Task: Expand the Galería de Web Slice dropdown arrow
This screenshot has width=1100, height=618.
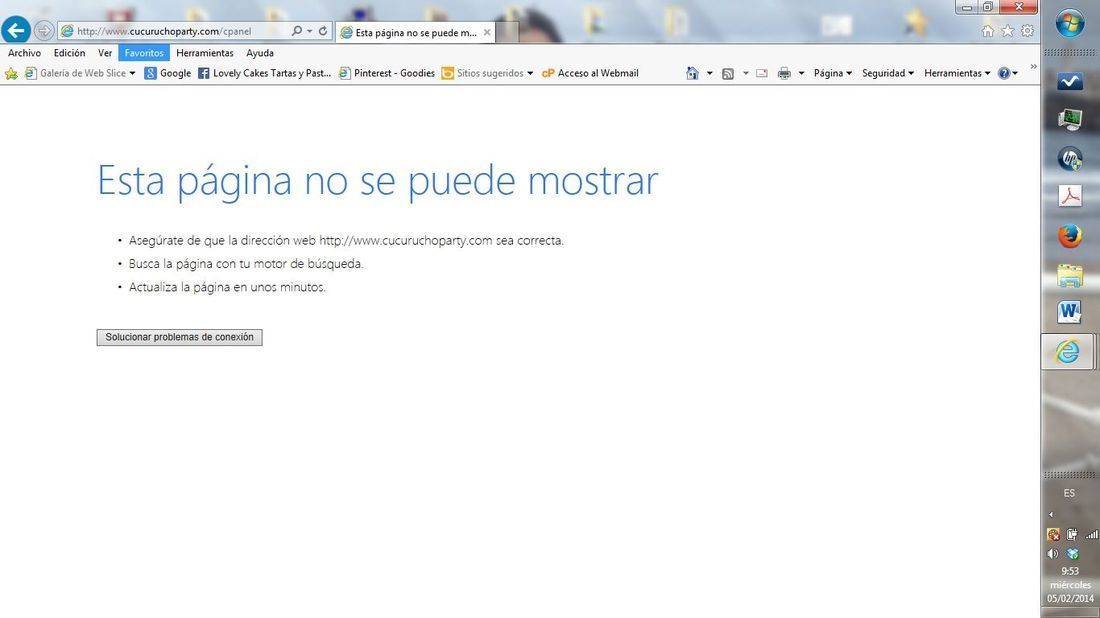Action: pos(132,73)
